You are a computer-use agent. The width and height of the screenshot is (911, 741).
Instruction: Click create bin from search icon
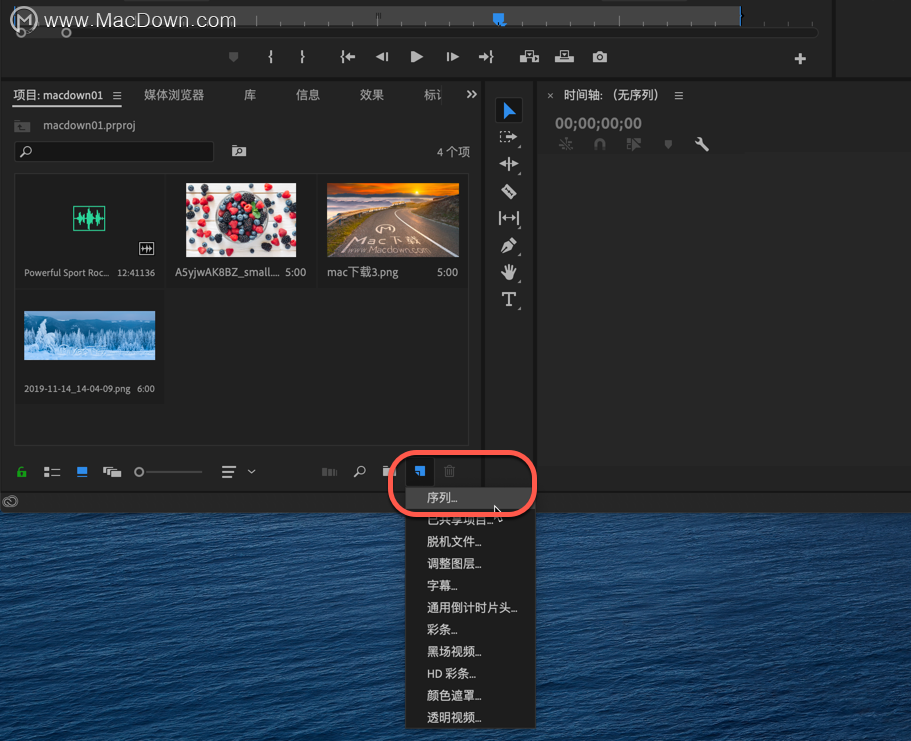239,151
